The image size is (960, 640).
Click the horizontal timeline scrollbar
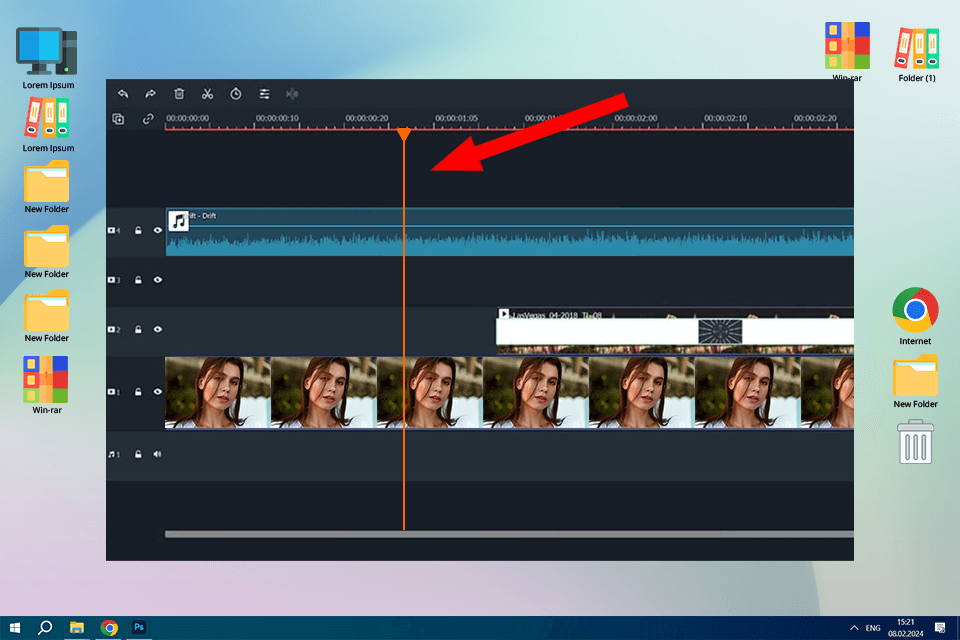pos(509,535)
